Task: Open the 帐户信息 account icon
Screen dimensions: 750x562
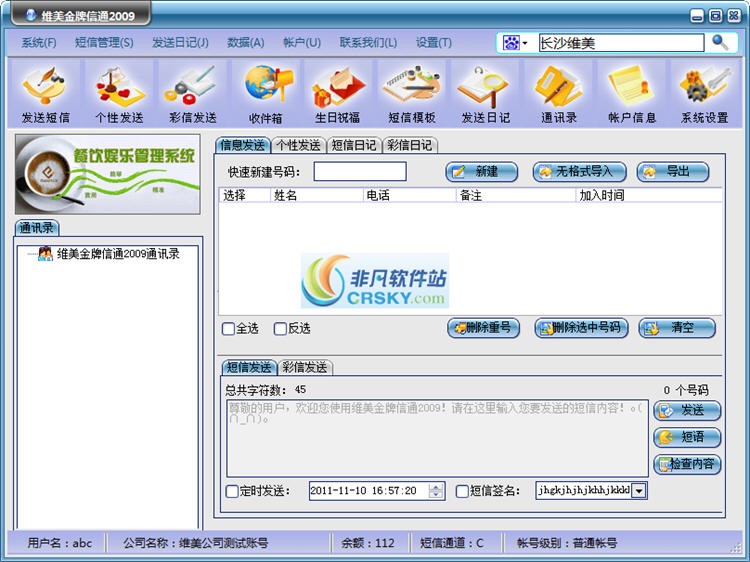Action: click(631, 94)
